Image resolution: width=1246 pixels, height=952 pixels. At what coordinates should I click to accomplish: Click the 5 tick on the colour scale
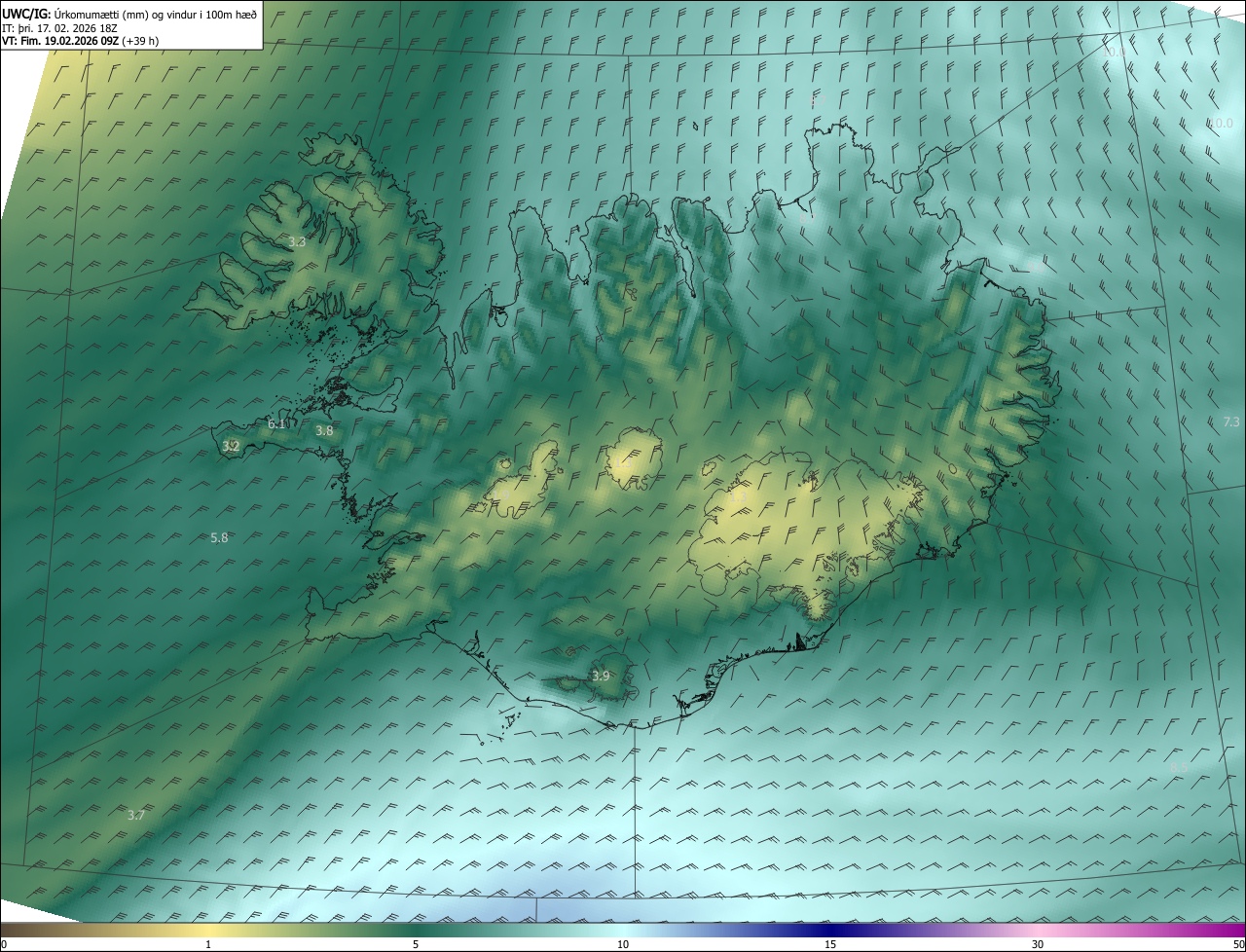[x=416, y=944]
